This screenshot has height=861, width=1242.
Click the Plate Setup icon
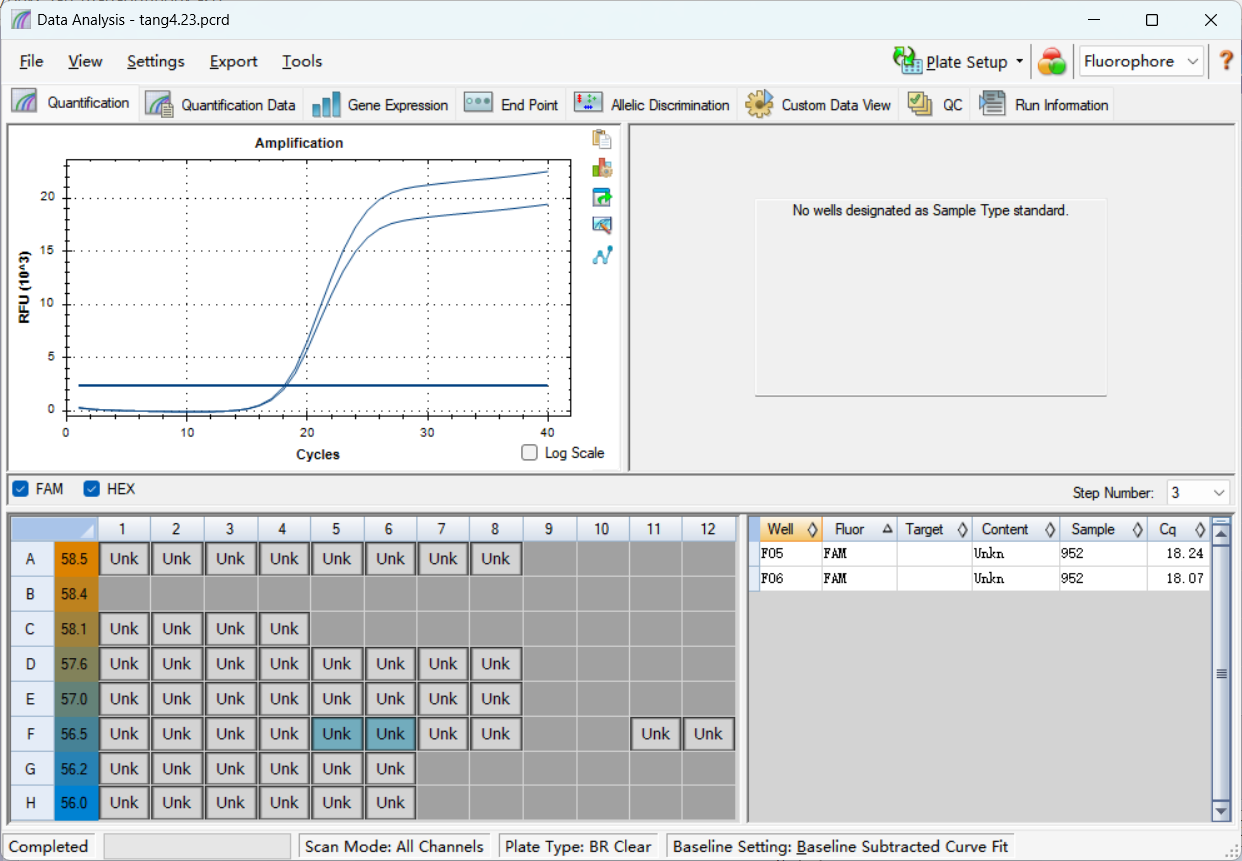coord(908,61)
